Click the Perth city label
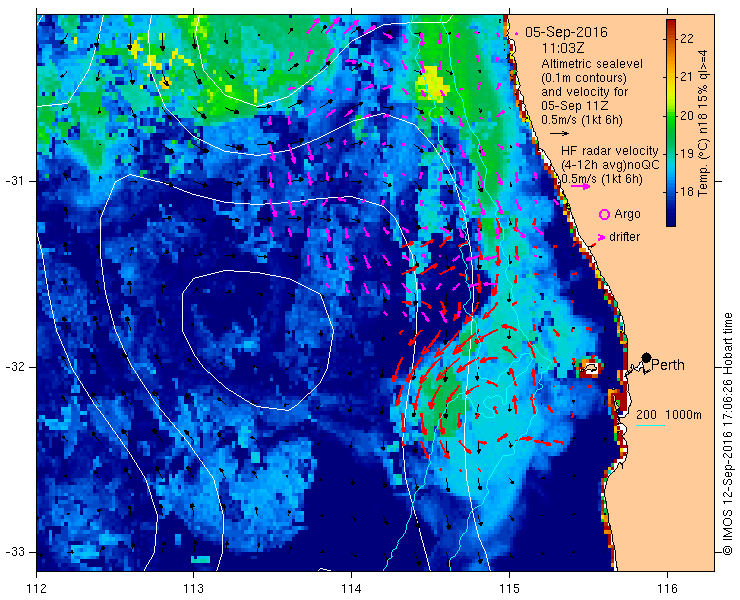740x600 pixels. [x=668, y=365]
